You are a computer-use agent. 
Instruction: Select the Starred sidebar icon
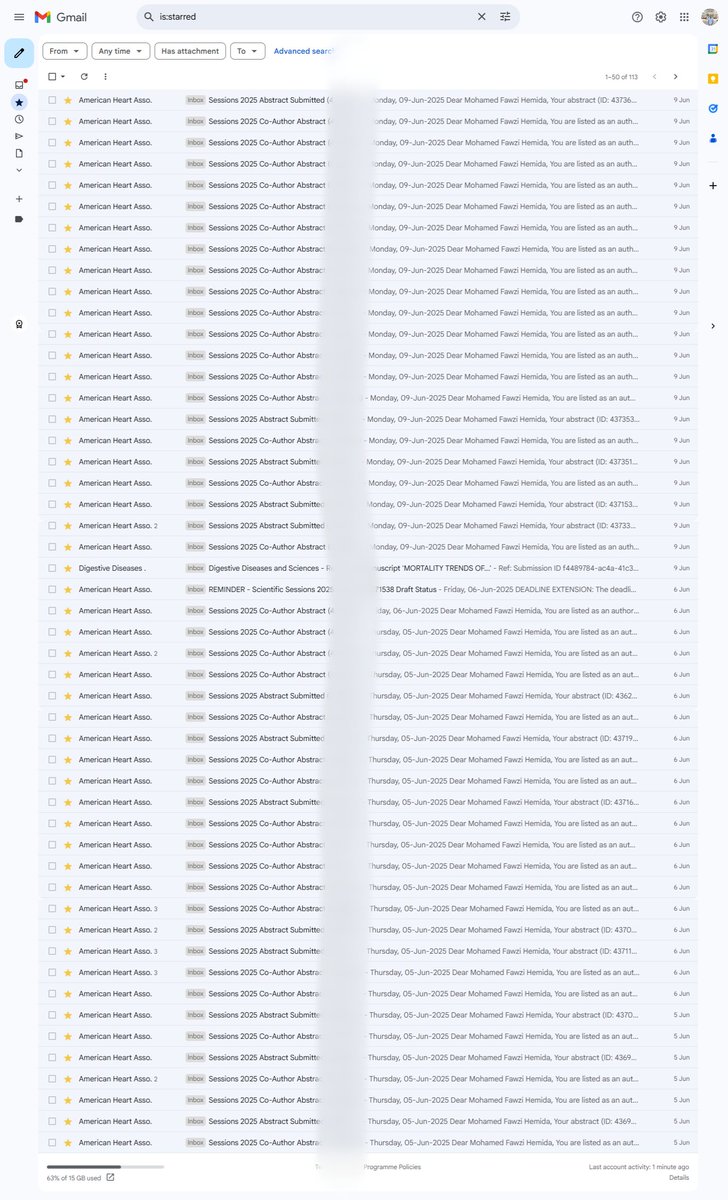[x=19, y=102]
